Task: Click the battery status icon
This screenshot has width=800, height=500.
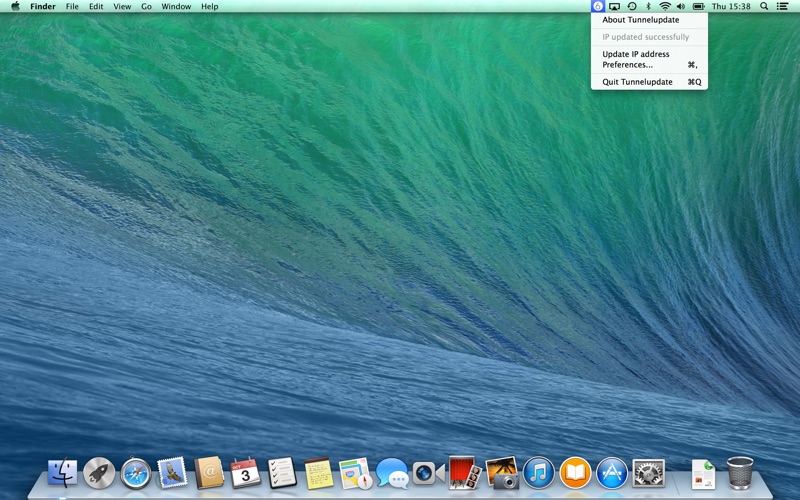Action: point(698,6)
